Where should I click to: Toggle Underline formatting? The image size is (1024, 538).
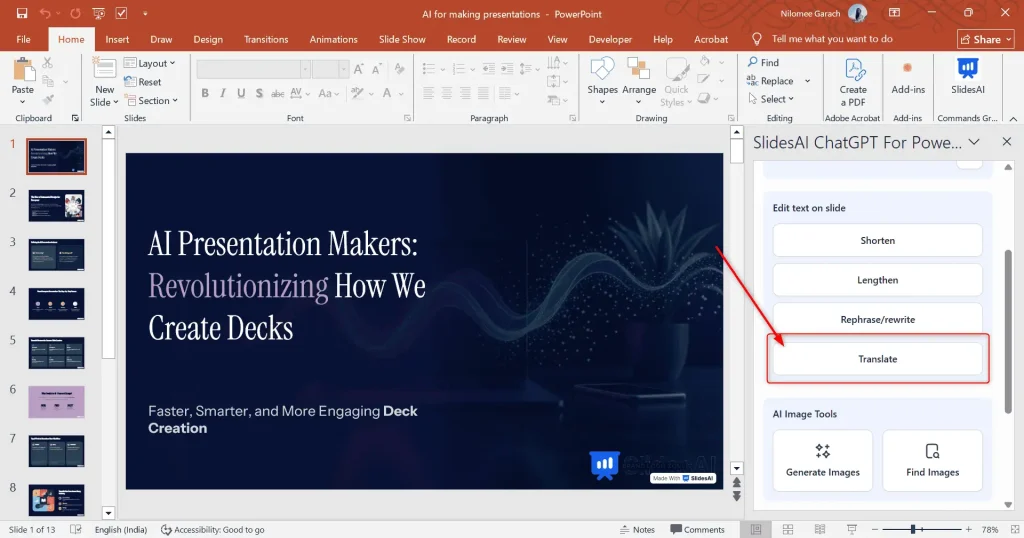pos(241,93)
